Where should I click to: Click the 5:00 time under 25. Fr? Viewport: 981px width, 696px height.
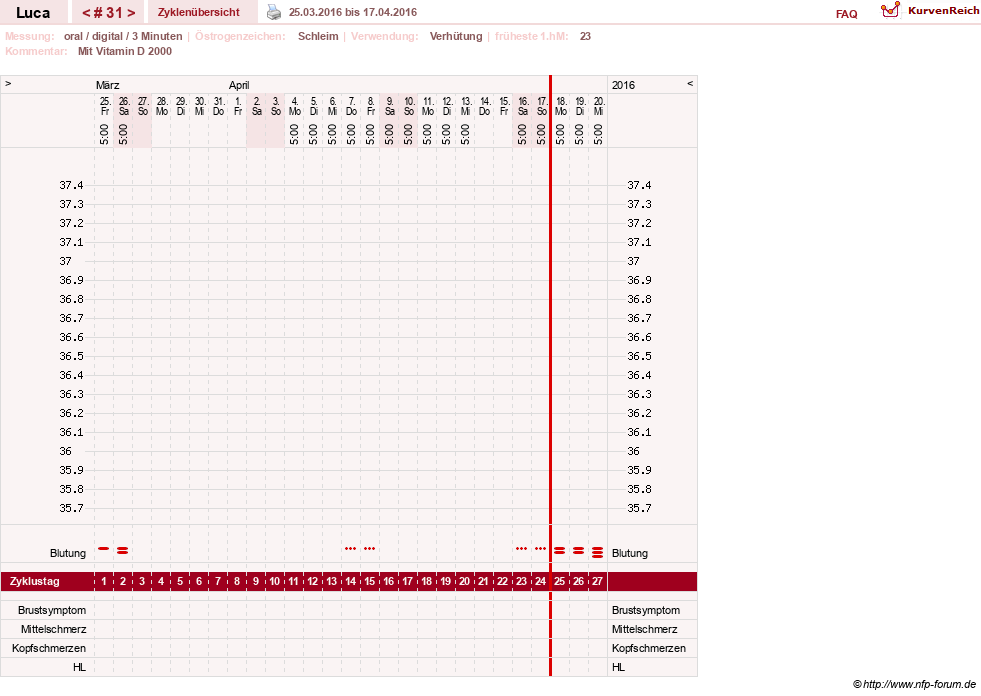104,135
